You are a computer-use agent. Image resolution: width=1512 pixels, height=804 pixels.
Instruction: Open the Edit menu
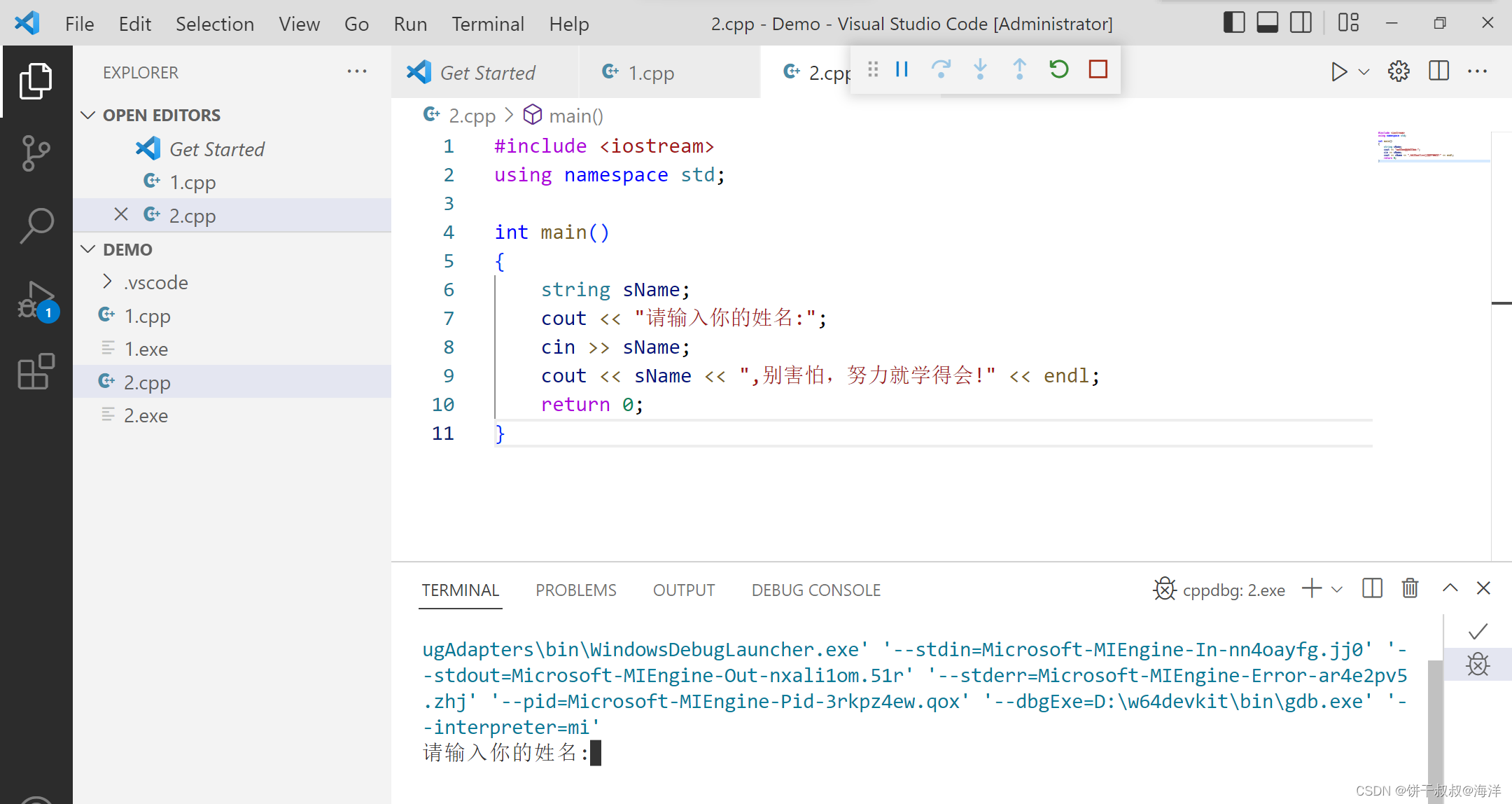[x=135, y=24]
